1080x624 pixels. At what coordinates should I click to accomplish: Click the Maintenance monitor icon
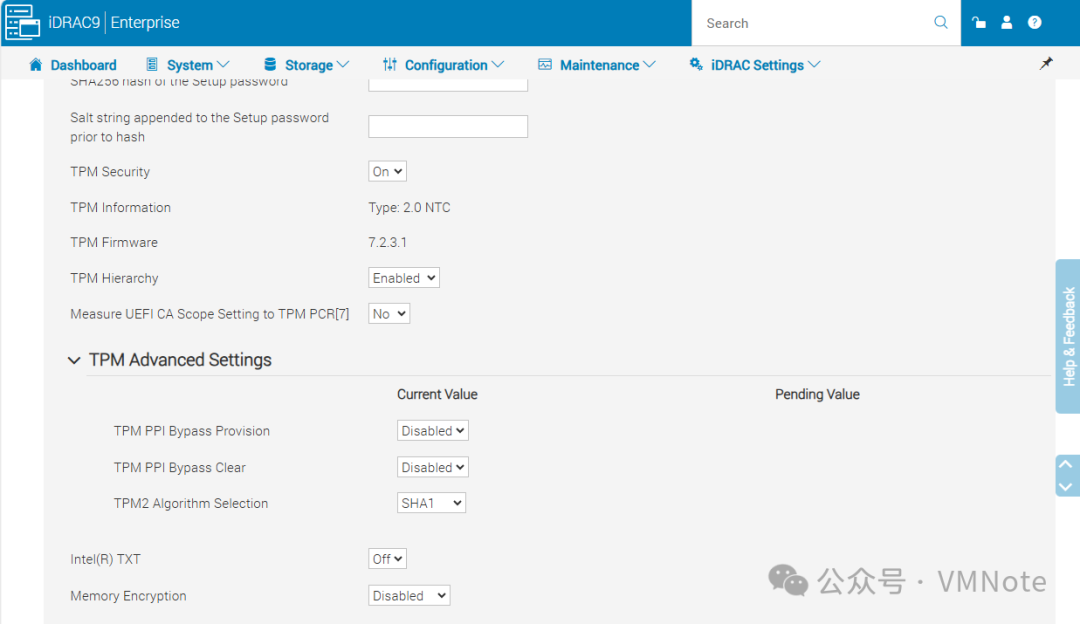pos(545,65)
